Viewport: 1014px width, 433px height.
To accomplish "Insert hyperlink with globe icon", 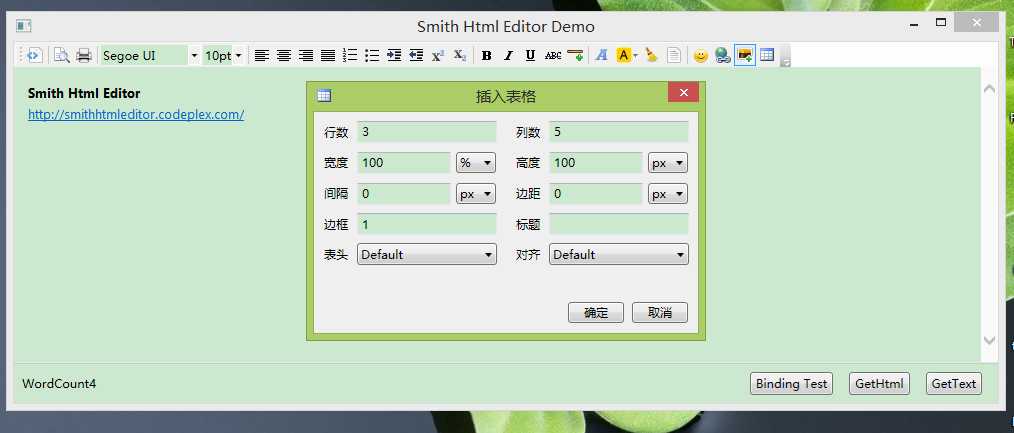I will [722, 56].
